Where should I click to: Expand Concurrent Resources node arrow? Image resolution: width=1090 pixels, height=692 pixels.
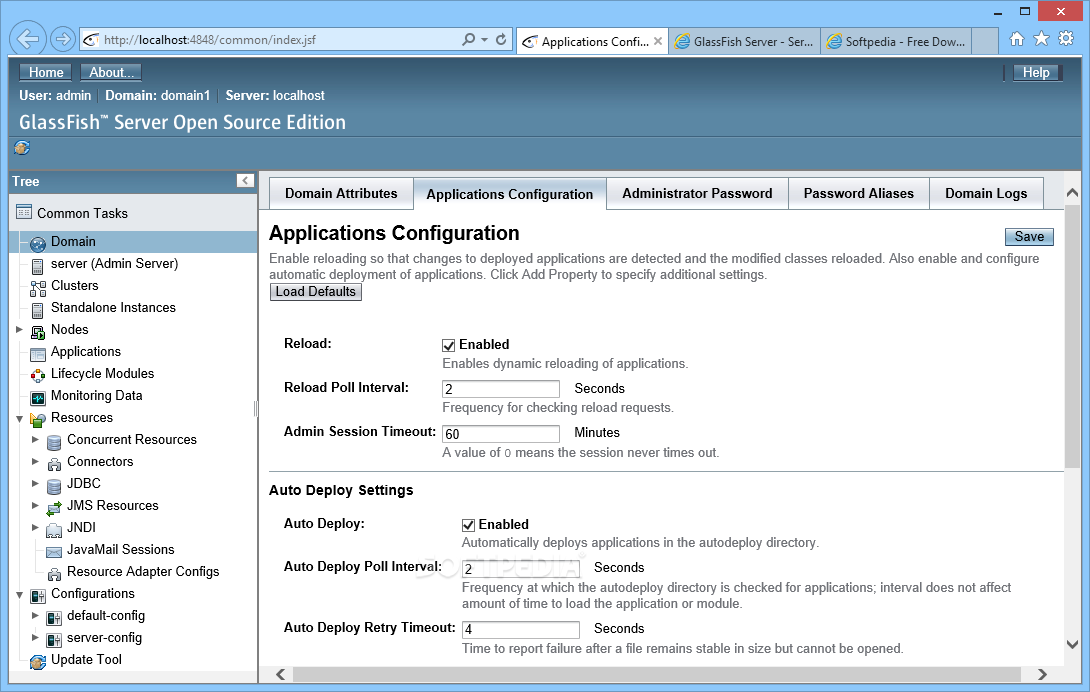(35, 440)
